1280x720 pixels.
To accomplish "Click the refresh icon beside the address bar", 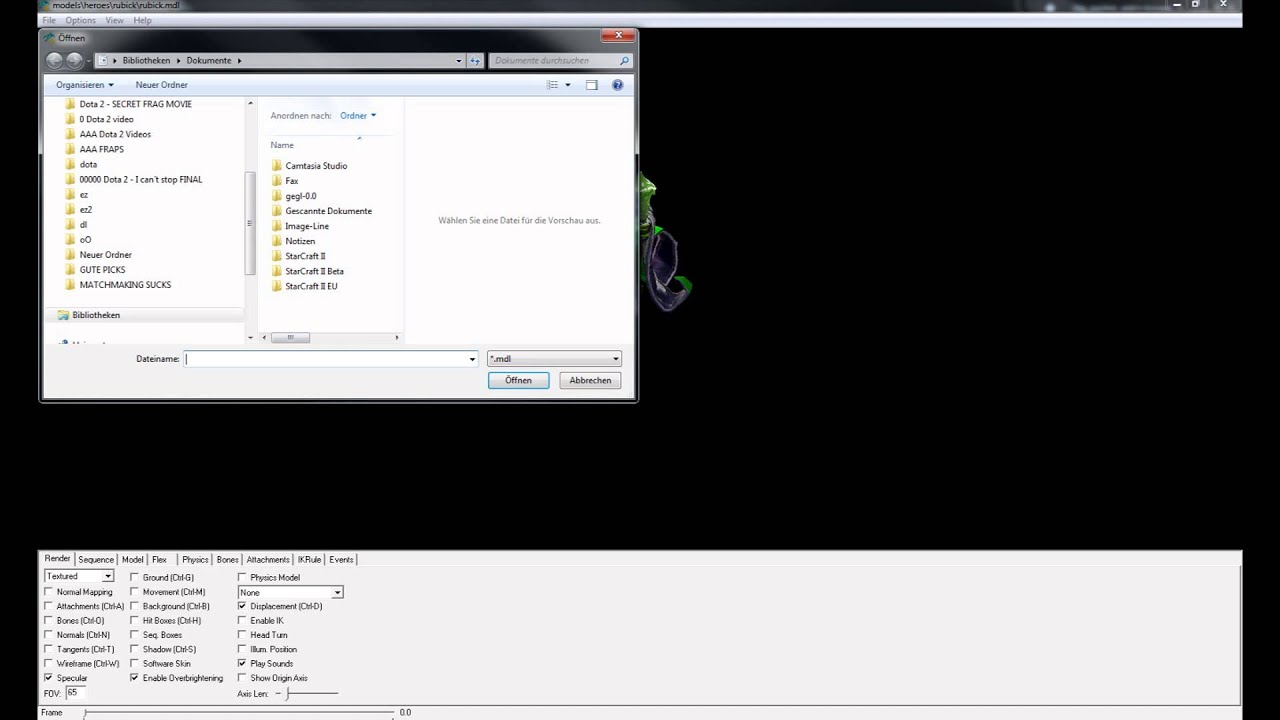I will (x=475, y=60).
